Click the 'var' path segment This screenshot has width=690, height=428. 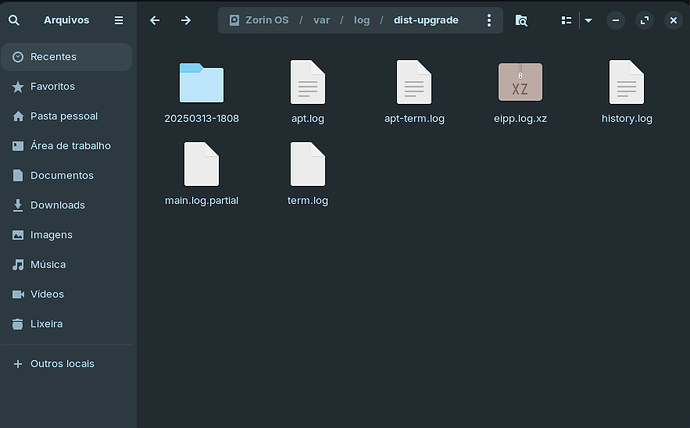(321, 20)
